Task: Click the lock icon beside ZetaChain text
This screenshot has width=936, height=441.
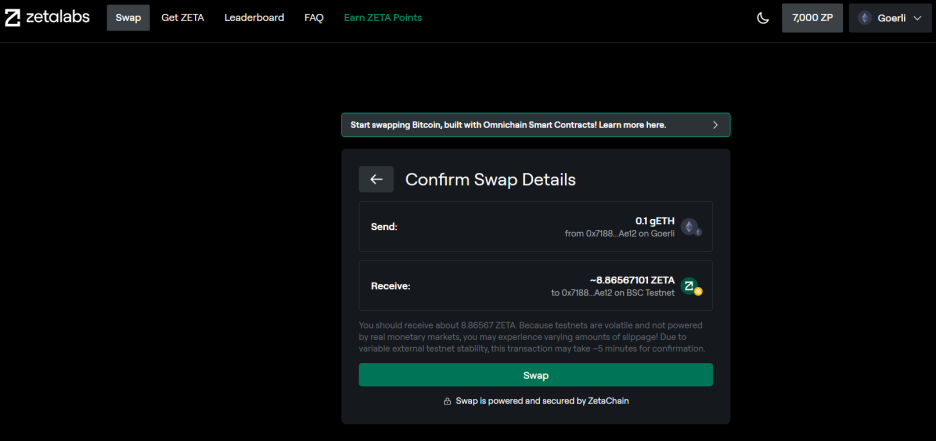Action: point(447,402)
